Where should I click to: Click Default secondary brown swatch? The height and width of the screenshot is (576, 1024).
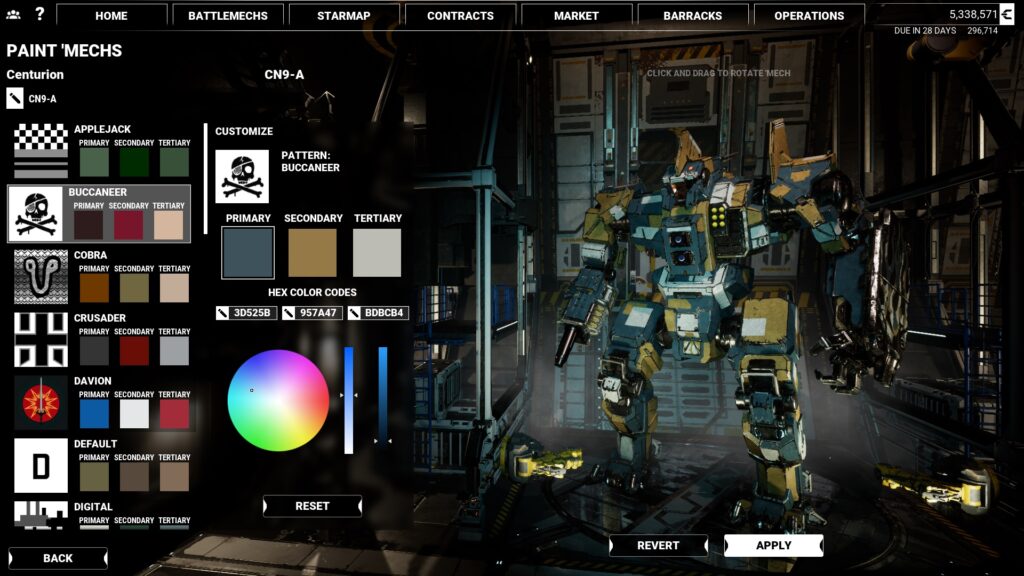pyautogui.click(x=134, y=477)
